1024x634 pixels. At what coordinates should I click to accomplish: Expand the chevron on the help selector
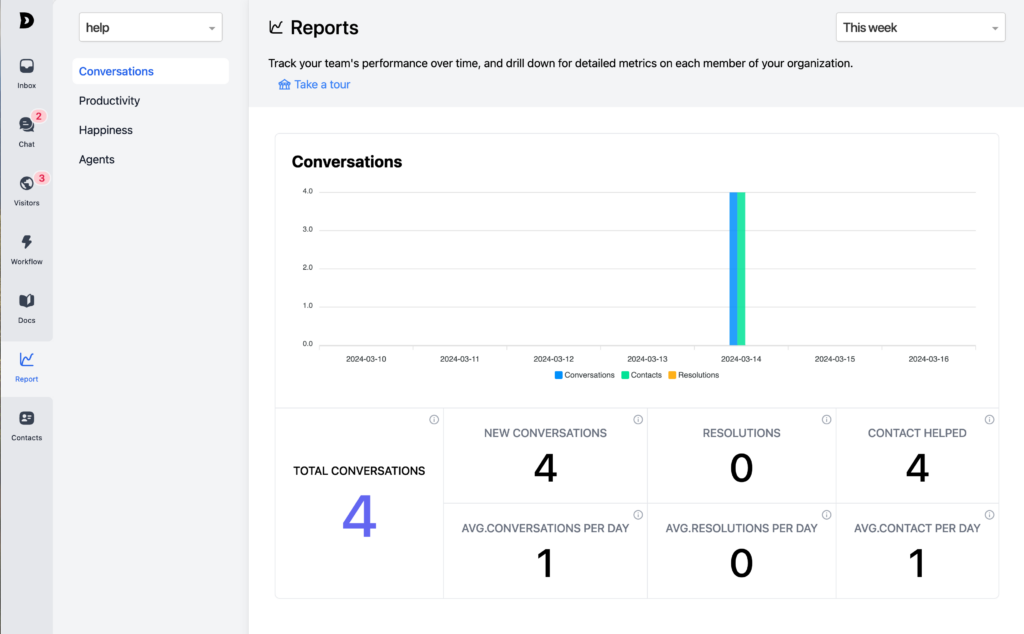coord(212,27)
